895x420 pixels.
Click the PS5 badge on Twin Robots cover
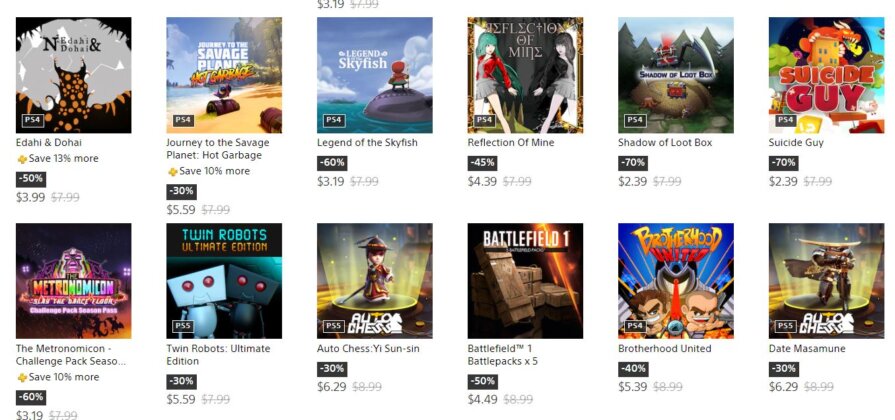coord(183,326)
